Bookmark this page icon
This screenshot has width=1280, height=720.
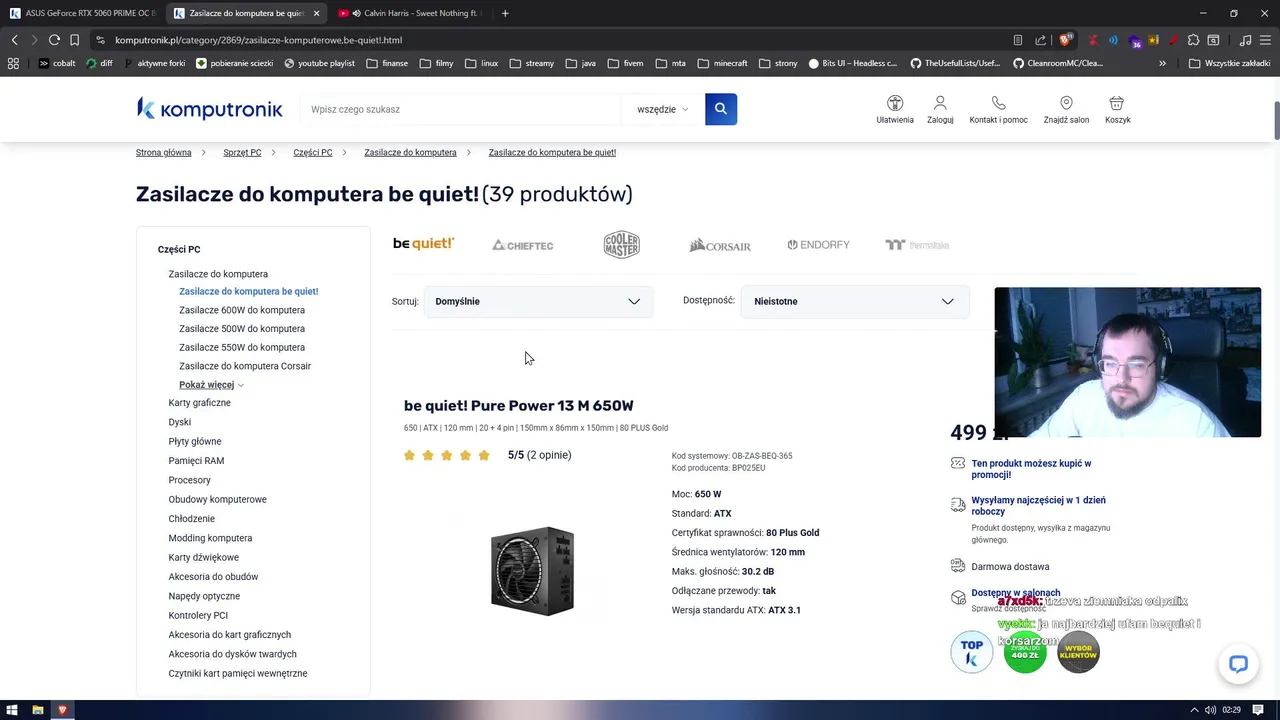74,40
